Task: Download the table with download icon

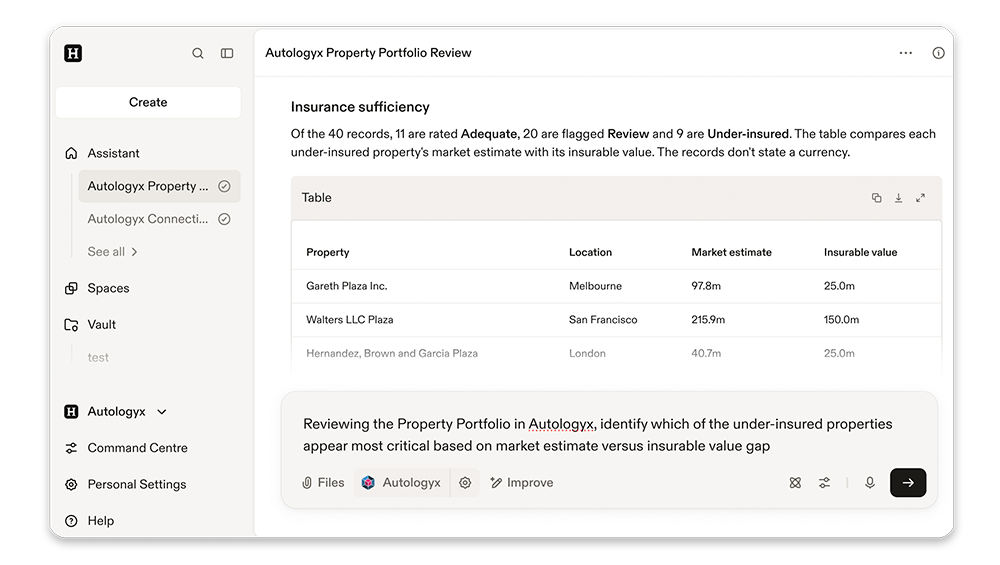Action: [x=898, y=198]
